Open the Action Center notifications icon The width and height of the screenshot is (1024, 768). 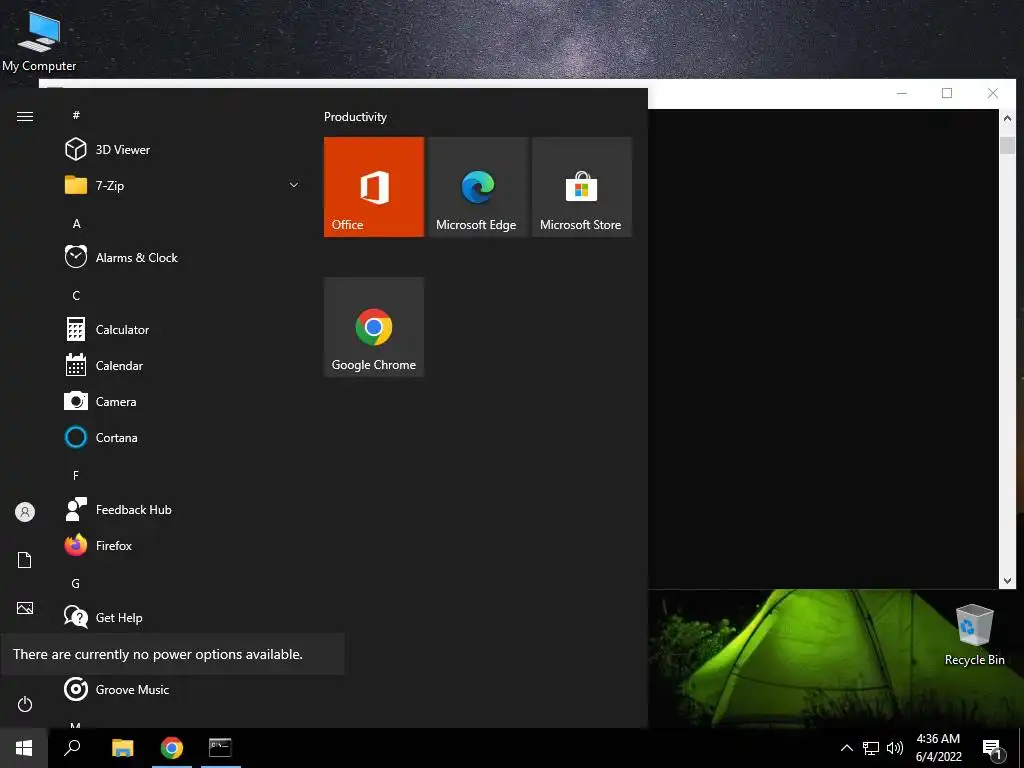click(x=993, y=748)
